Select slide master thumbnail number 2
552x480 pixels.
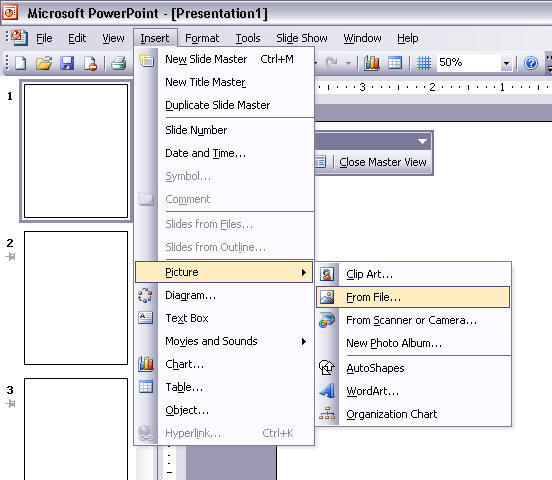click(76, 298)
